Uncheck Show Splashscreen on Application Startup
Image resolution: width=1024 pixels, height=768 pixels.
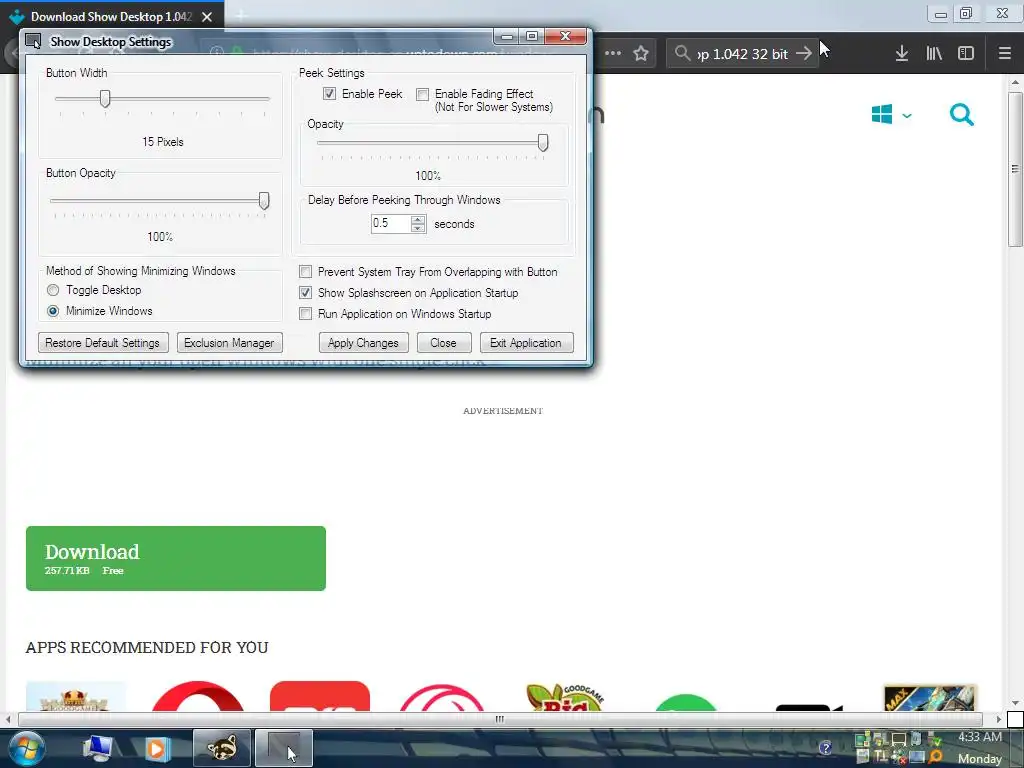pos(305,293)
